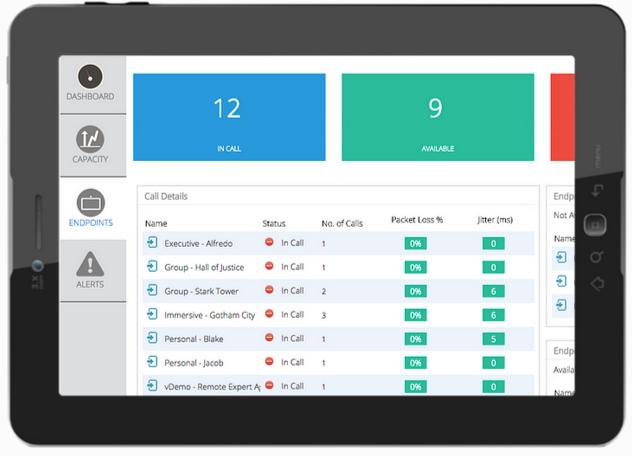
Task: Select the name vDemo - Remote Expert
Action: tap(212, 387)
